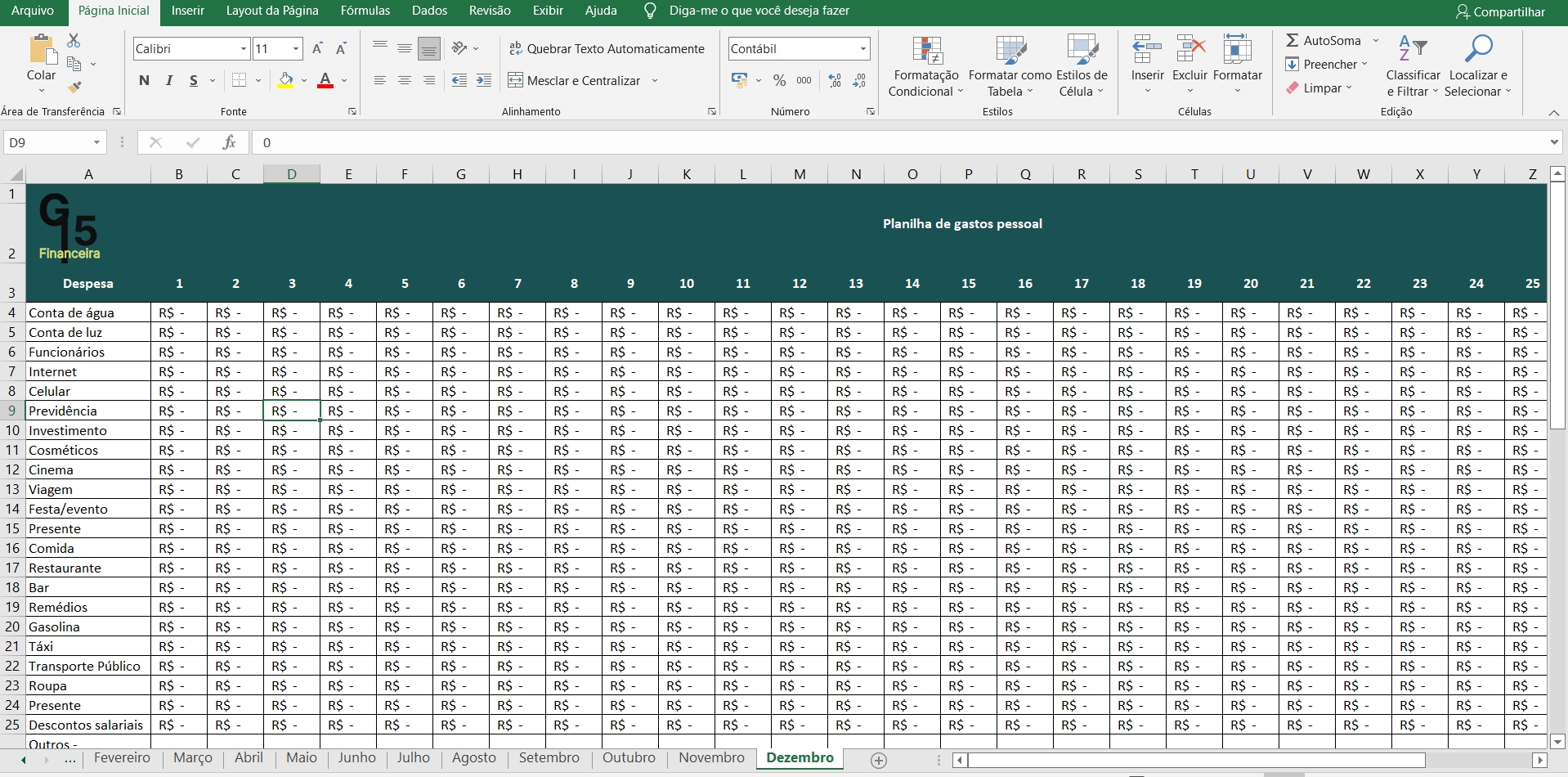Apply thousands separator (000) style
This screenshot has height=777, width=1568.
(x=804, y=80)
